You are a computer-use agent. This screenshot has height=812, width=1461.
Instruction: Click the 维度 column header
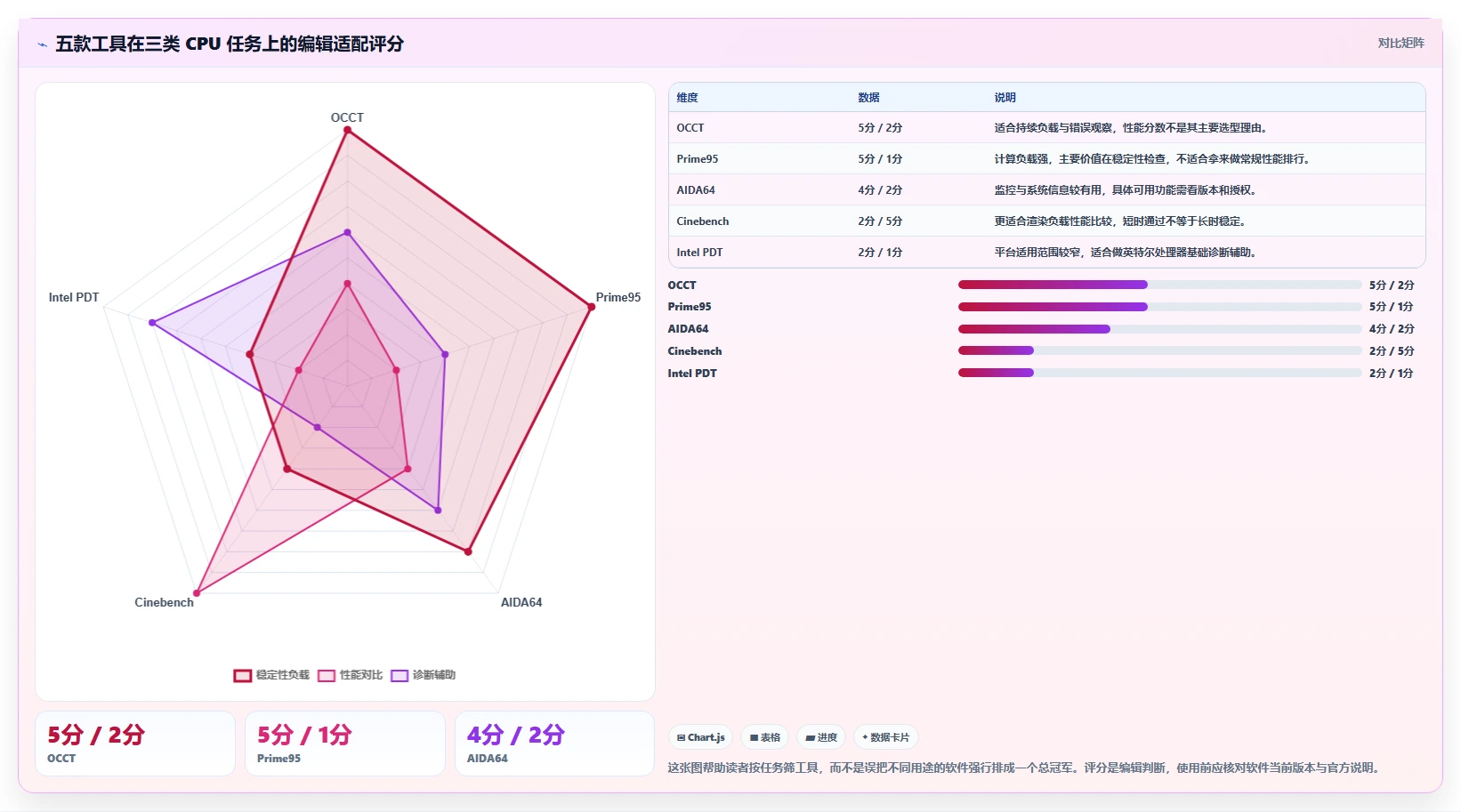pyautogui.click(x=687, y=98)
